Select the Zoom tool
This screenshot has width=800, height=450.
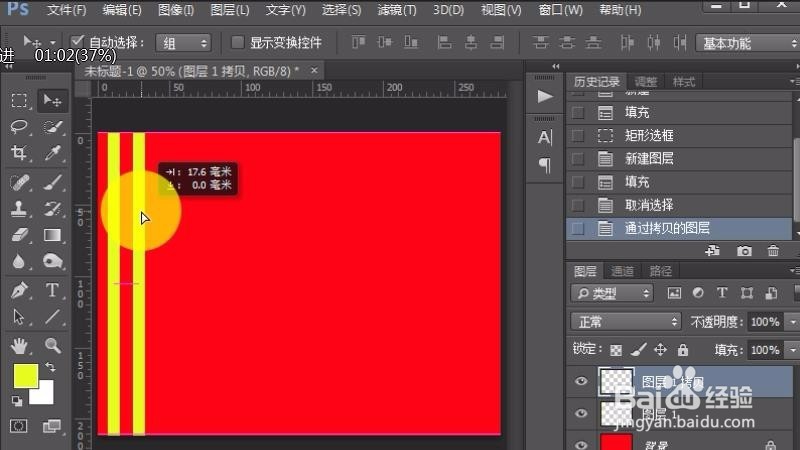[x=52, y=346]
